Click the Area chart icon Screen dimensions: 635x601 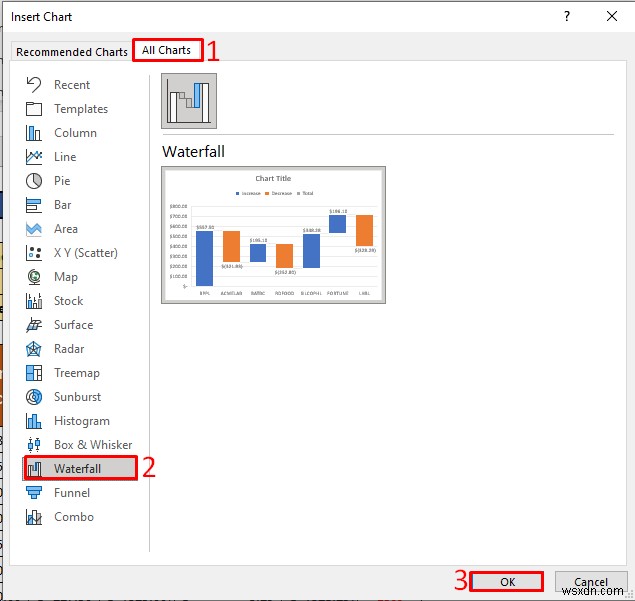(34, 229)
